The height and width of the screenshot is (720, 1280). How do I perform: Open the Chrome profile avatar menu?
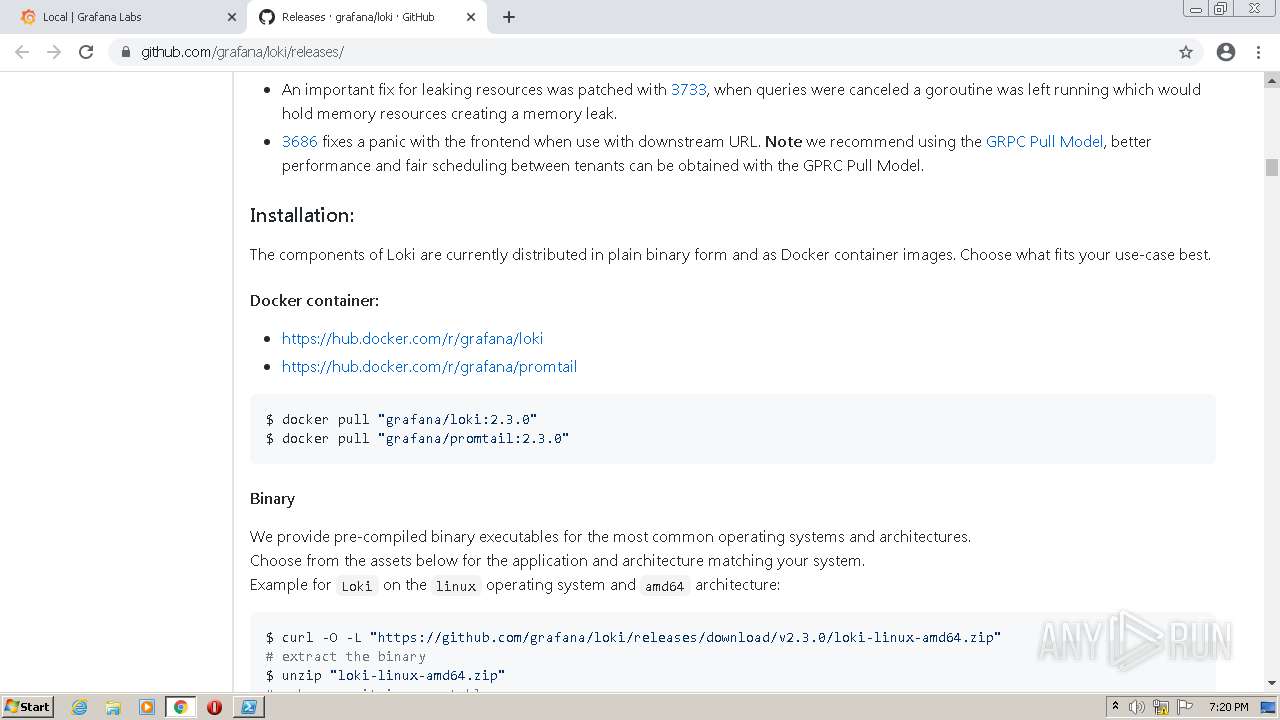[x=1226, y=52]
